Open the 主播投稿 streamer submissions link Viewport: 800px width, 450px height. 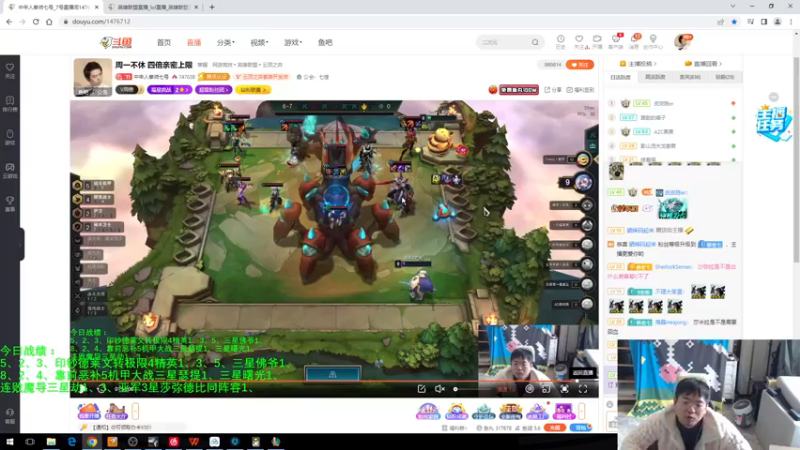coord(638,64)
